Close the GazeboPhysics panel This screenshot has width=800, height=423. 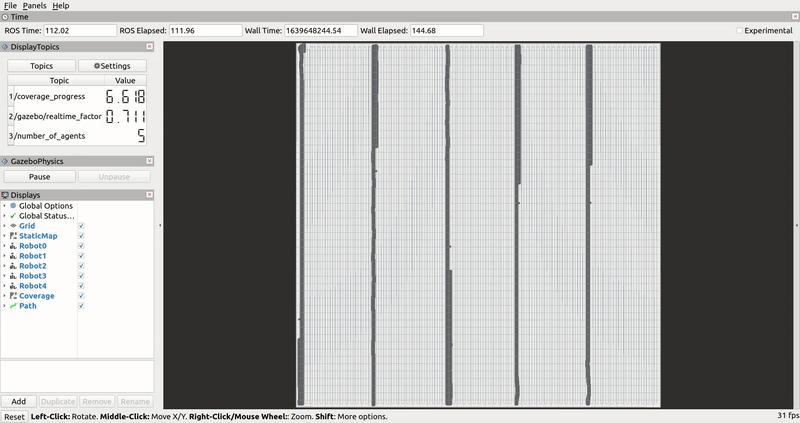pos(149,161)
